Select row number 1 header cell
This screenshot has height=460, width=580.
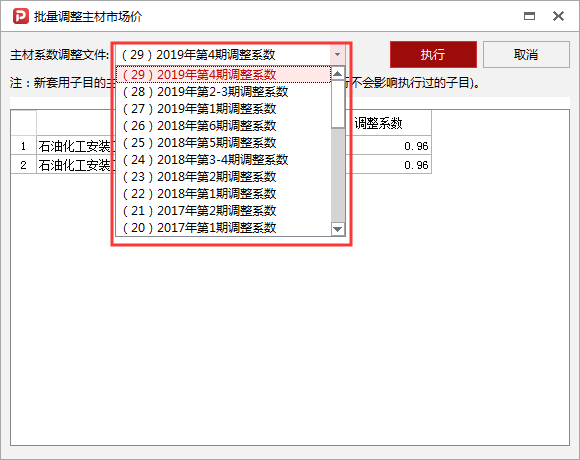(x=23, y=146)
